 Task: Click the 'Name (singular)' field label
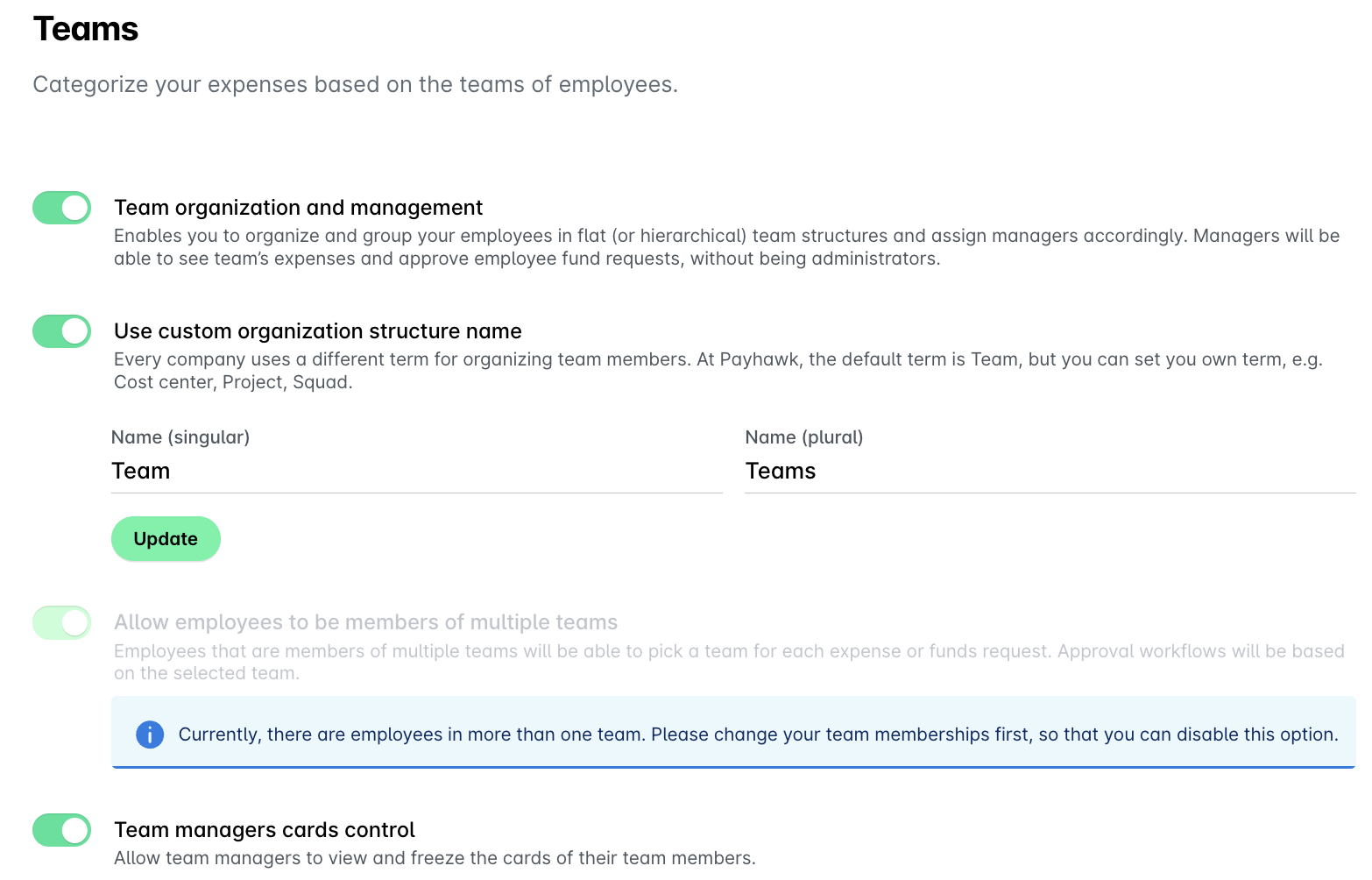(x=180, y=437)
